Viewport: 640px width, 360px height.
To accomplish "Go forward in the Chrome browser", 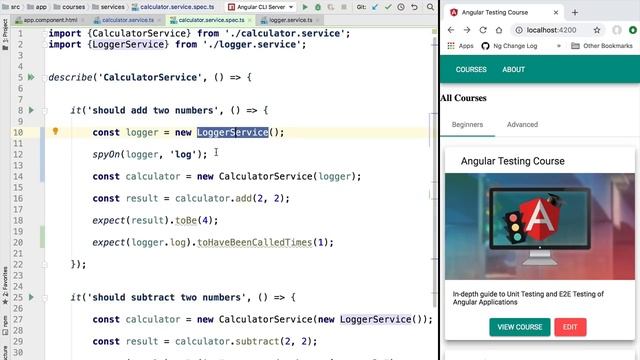I will click(x=467, y=30).
